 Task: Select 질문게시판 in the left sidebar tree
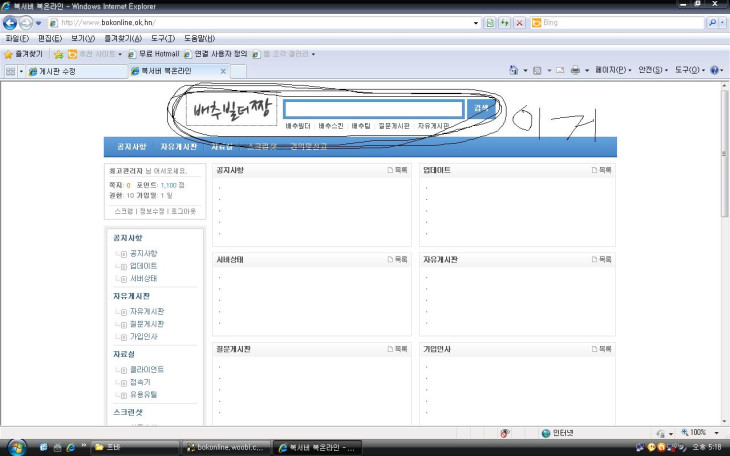pyautogui.click(x=147, y=324)
